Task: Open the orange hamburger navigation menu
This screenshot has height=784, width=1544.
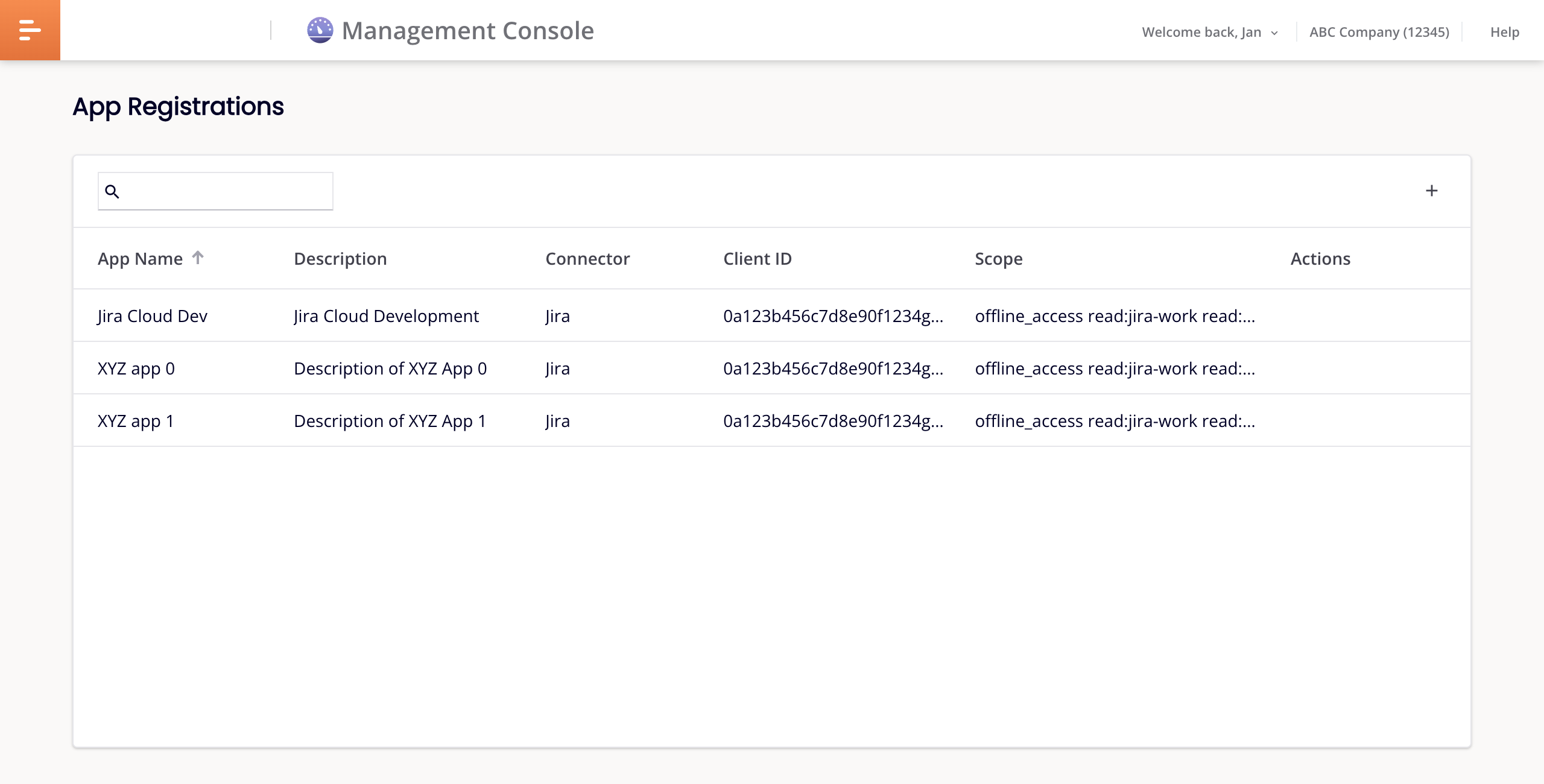Action: coord(30,30)
